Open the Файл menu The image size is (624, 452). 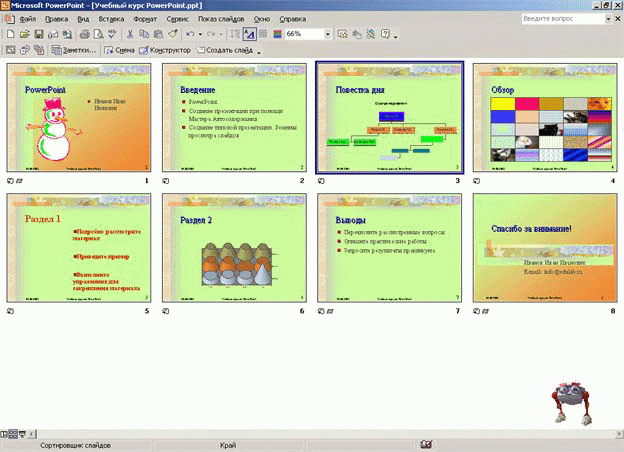point(27,19)
